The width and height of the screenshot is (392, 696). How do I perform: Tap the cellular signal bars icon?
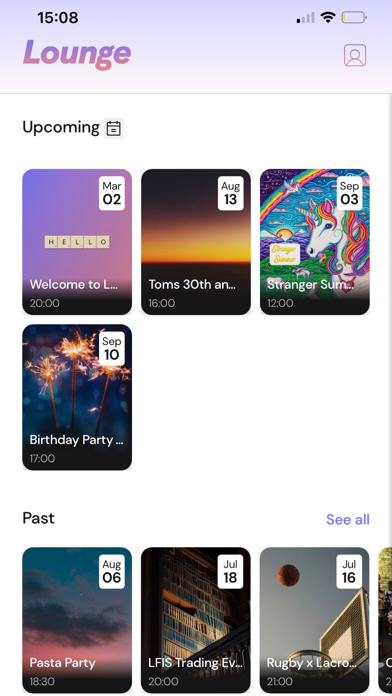(x=305, y=18)
